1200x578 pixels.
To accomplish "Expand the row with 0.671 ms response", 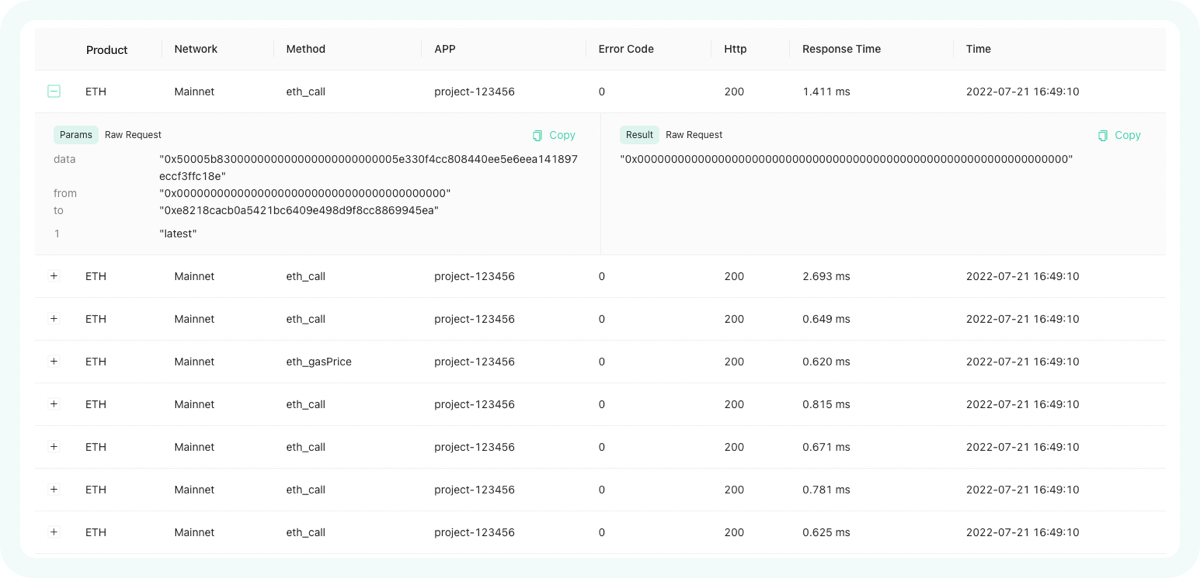I will click(54, 447).
